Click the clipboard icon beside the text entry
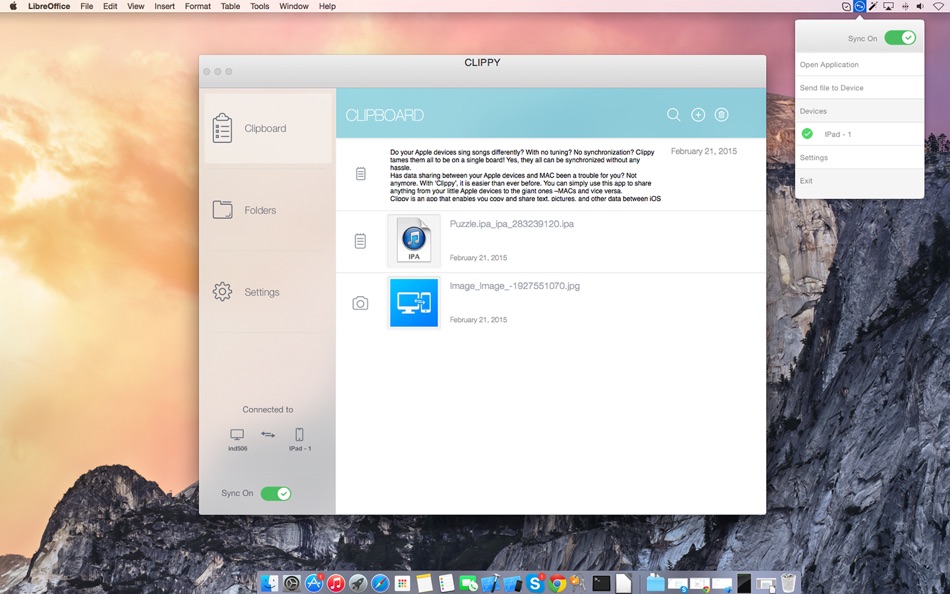950x594 pixels. coord(360,174)
